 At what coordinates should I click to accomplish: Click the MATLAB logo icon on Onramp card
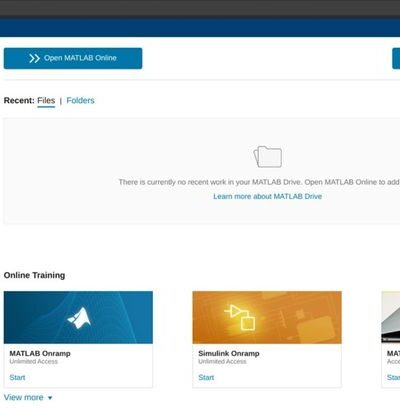(x=79, y=318)
